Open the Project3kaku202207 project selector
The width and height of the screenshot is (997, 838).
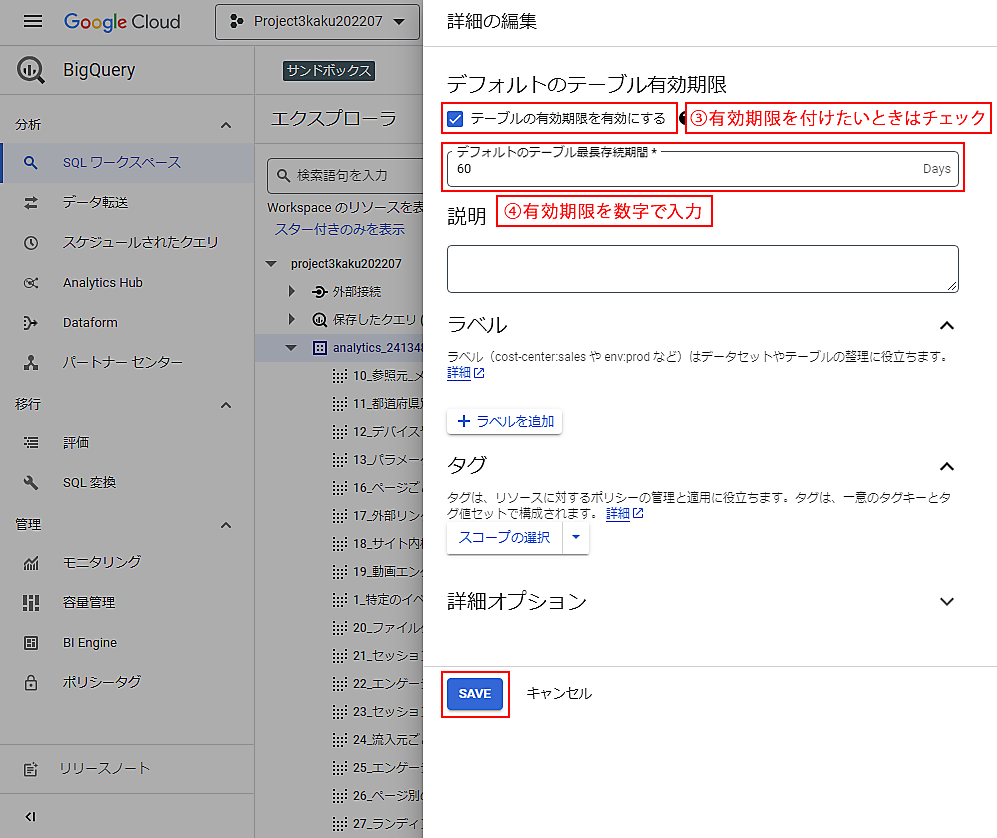(x=317, y=21)
